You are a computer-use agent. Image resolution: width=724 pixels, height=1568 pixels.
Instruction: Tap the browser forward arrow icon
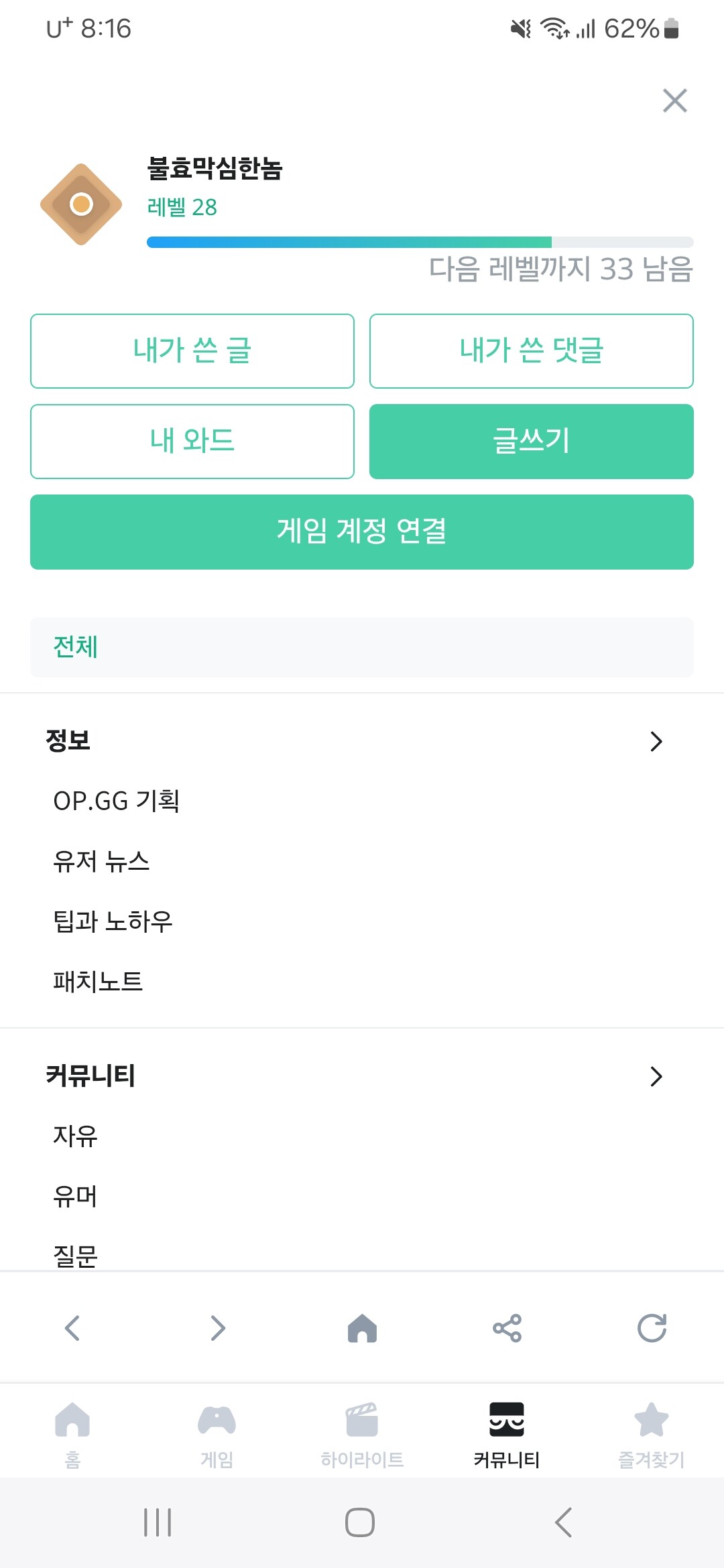218,1328
